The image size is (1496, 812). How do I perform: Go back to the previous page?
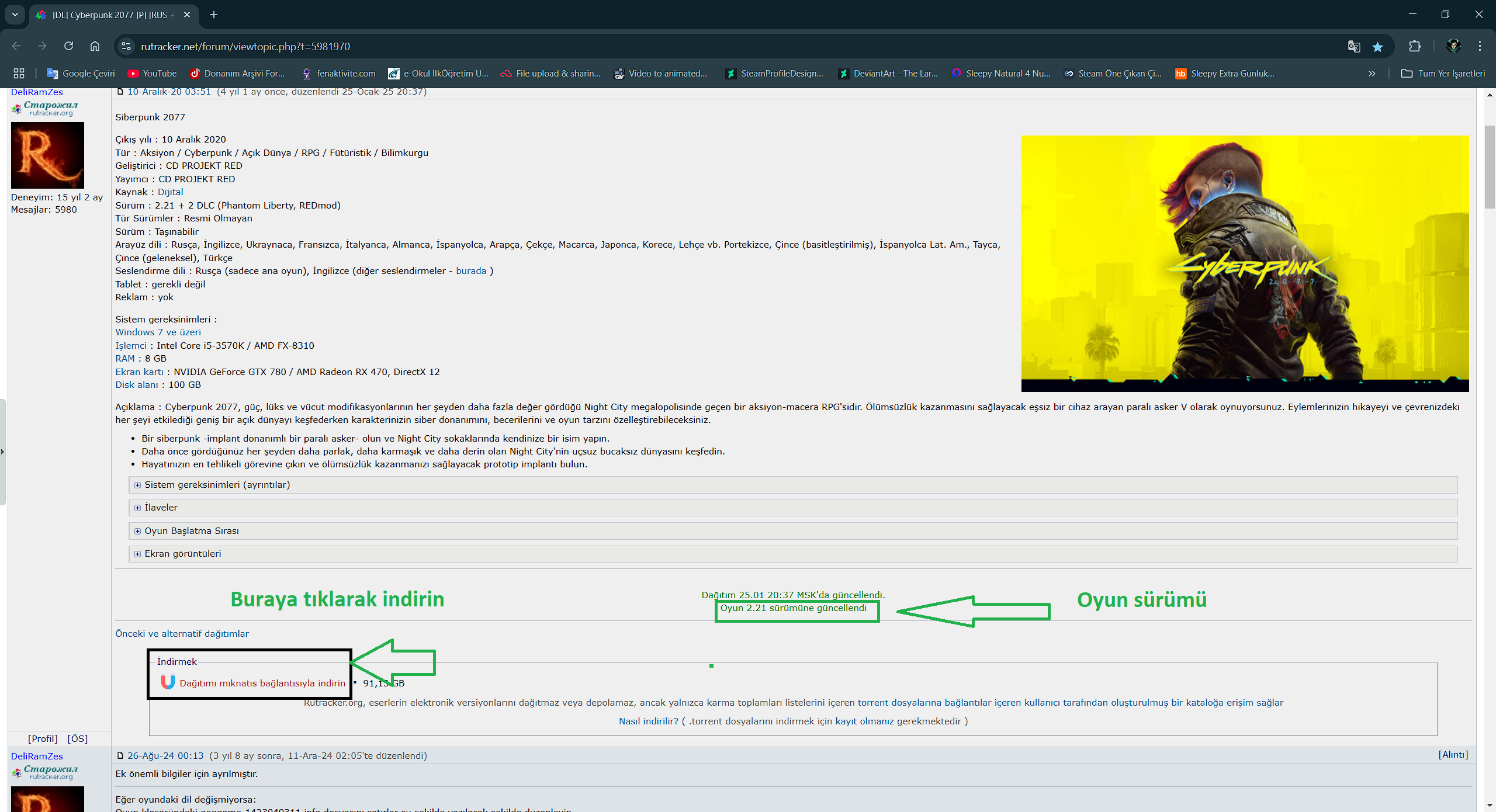point(16,46)
